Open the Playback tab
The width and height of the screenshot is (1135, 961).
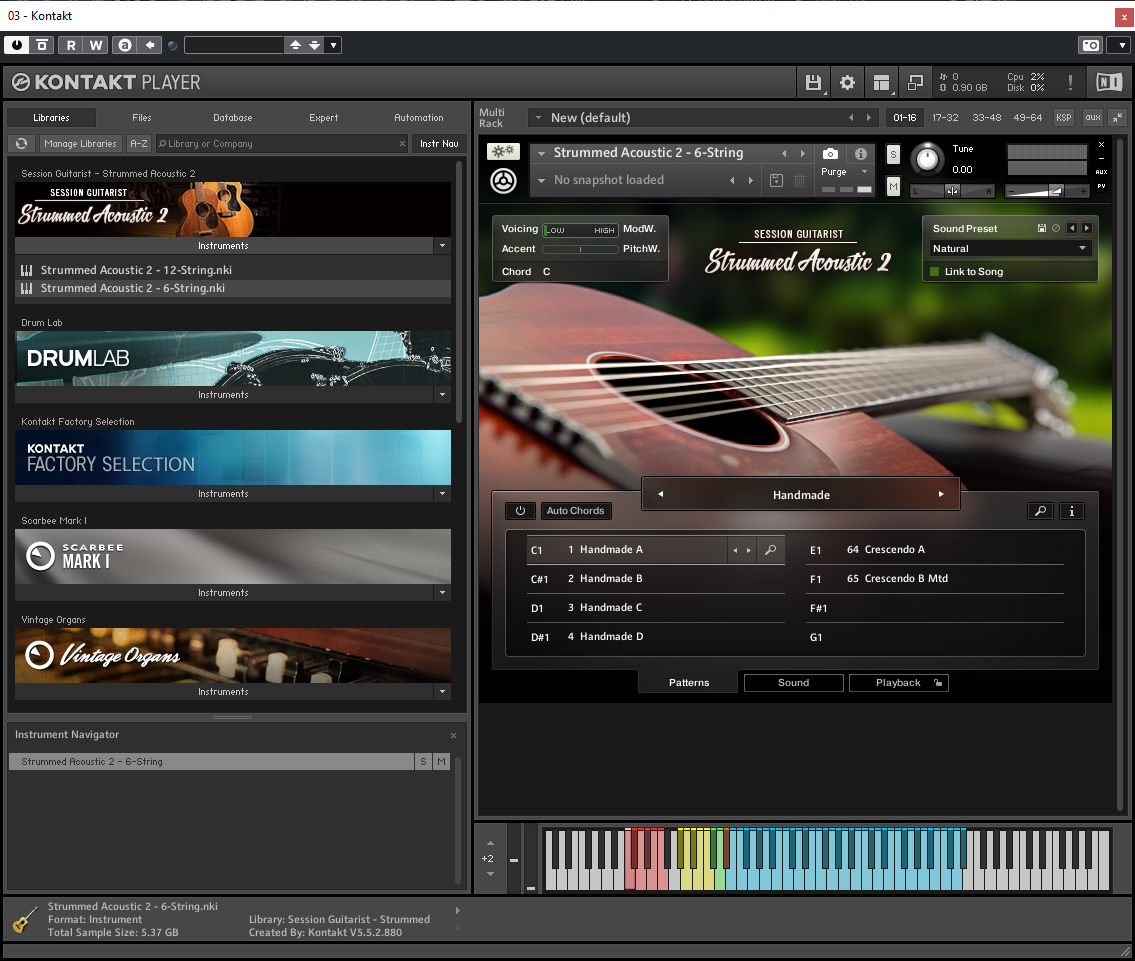click(x=898, y=682)
